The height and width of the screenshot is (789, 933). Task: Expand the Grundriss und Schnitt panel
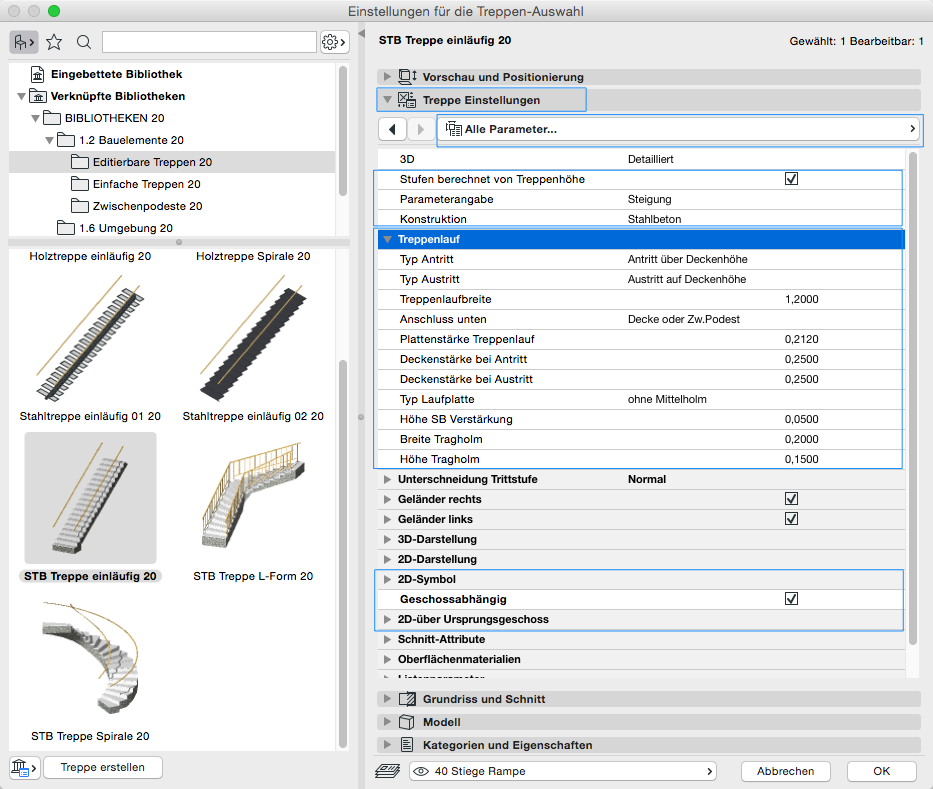(x=387, y=699)
